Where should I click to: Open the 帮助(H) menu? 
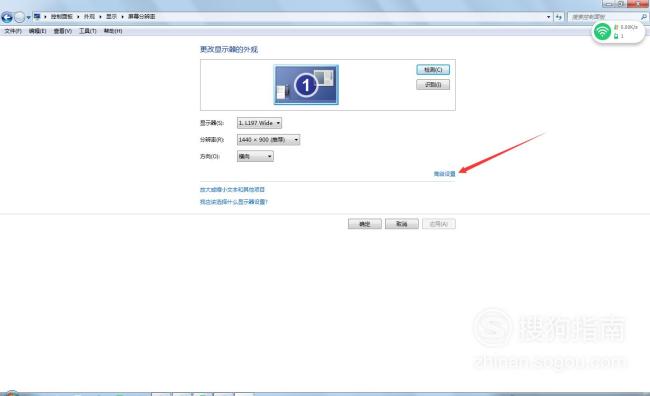click(113, 31)
